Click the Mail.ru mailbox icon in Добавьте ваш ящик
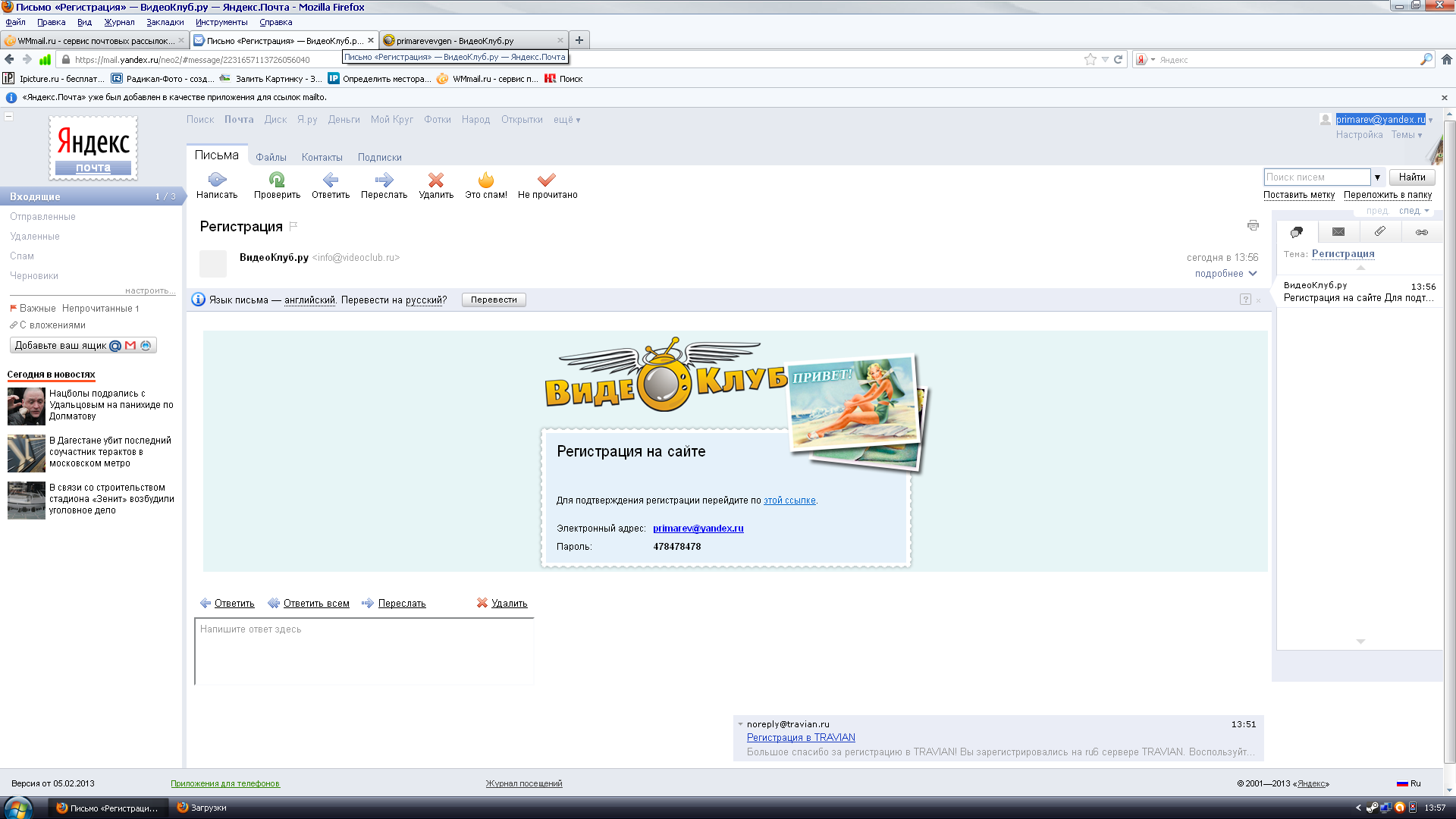Screen dimensions: 1456x819 point(115,346)
